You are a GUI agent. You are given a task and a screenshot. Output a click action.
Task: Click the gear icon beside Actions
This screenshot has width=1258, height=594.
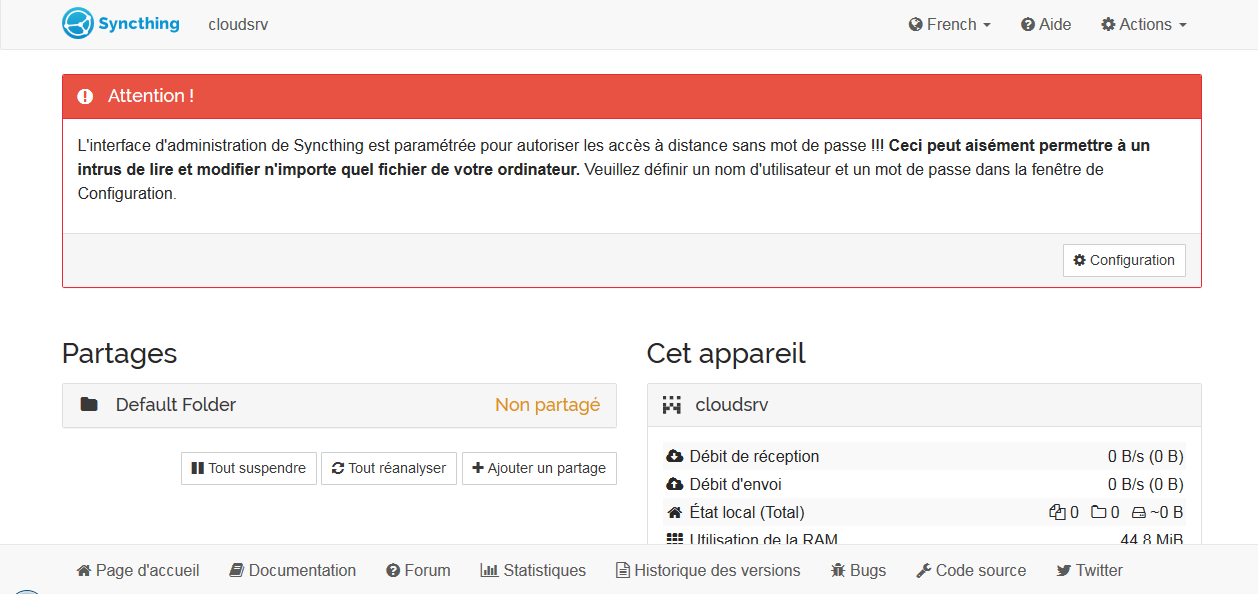1108,25
